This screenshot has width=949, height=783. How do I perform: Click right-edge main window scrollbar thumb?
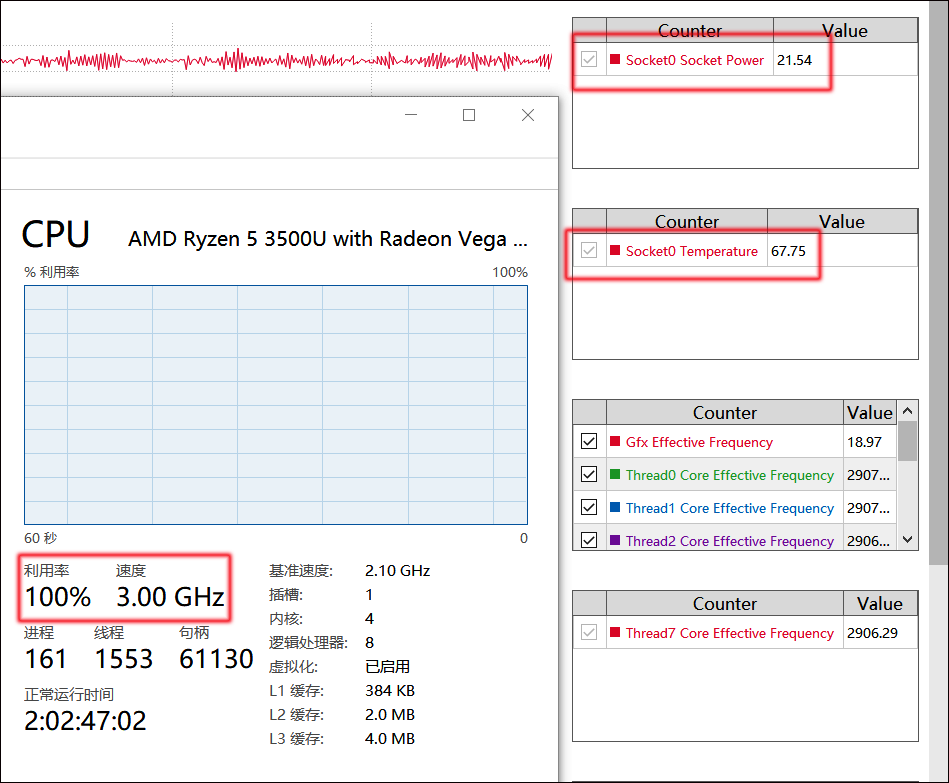(939, 282)
